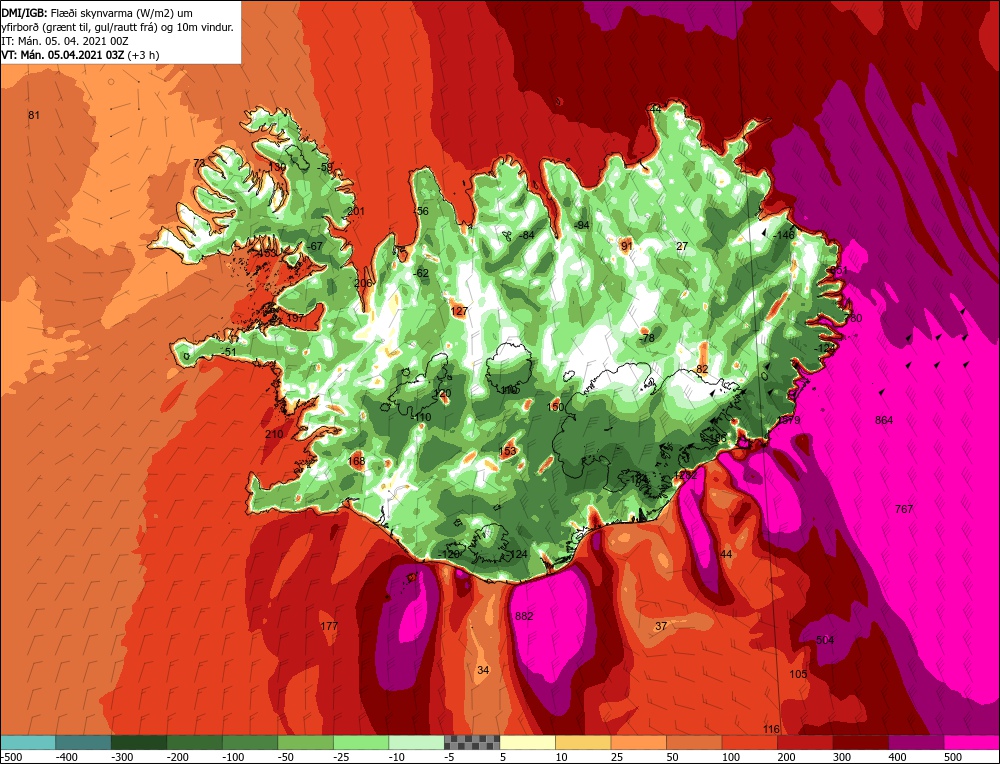Click the value '-84' in the north
The height and width of the screenshot is (764, 1000).
click(x=526, y=235)
